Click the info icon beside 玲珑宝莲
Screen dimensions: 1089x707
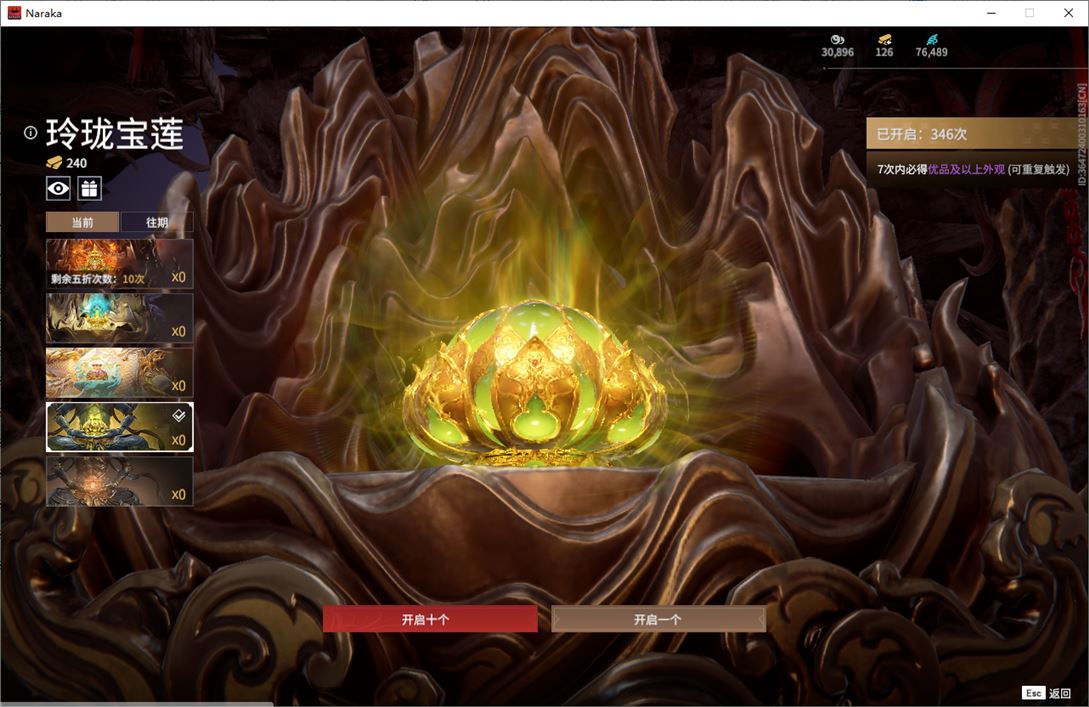30,133
